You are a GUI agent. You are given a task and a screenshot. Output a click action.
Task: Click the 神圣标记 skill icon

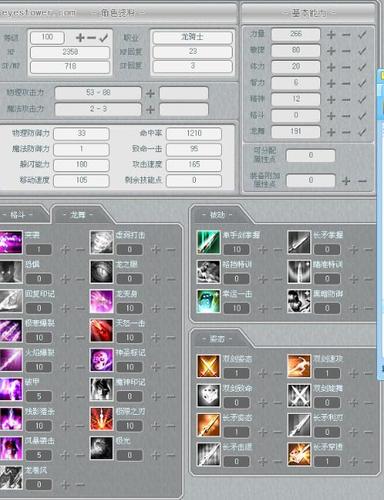tap(101, 360)
